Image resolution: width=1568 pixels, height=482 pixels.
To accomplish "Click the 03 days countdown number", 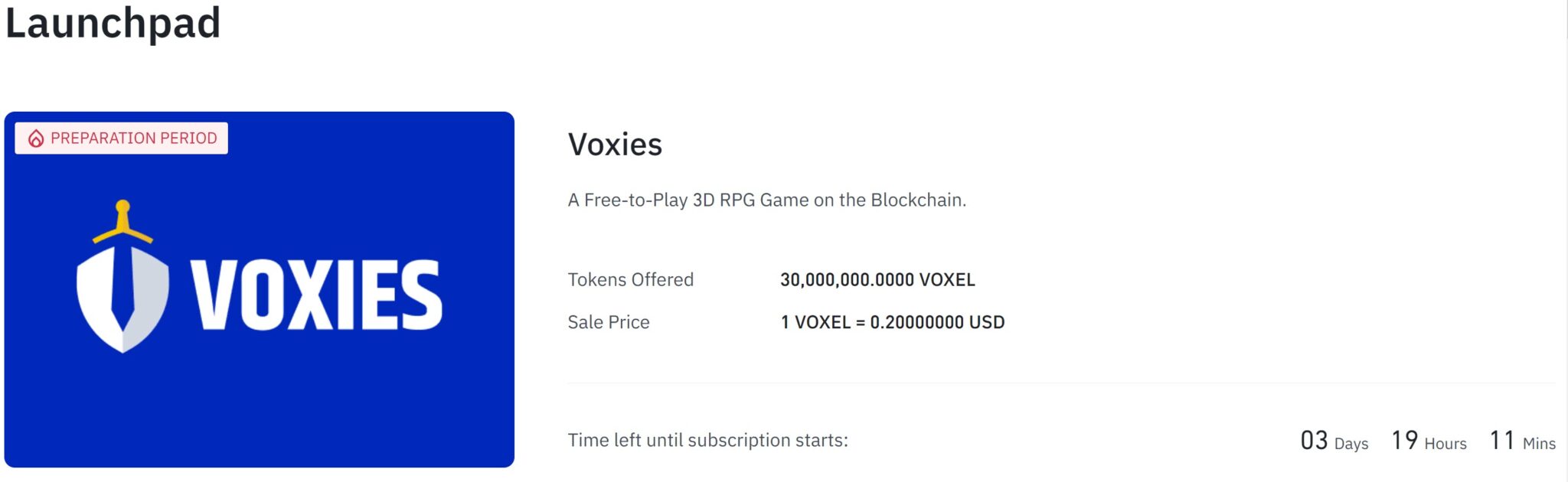I will [1314, 441].
